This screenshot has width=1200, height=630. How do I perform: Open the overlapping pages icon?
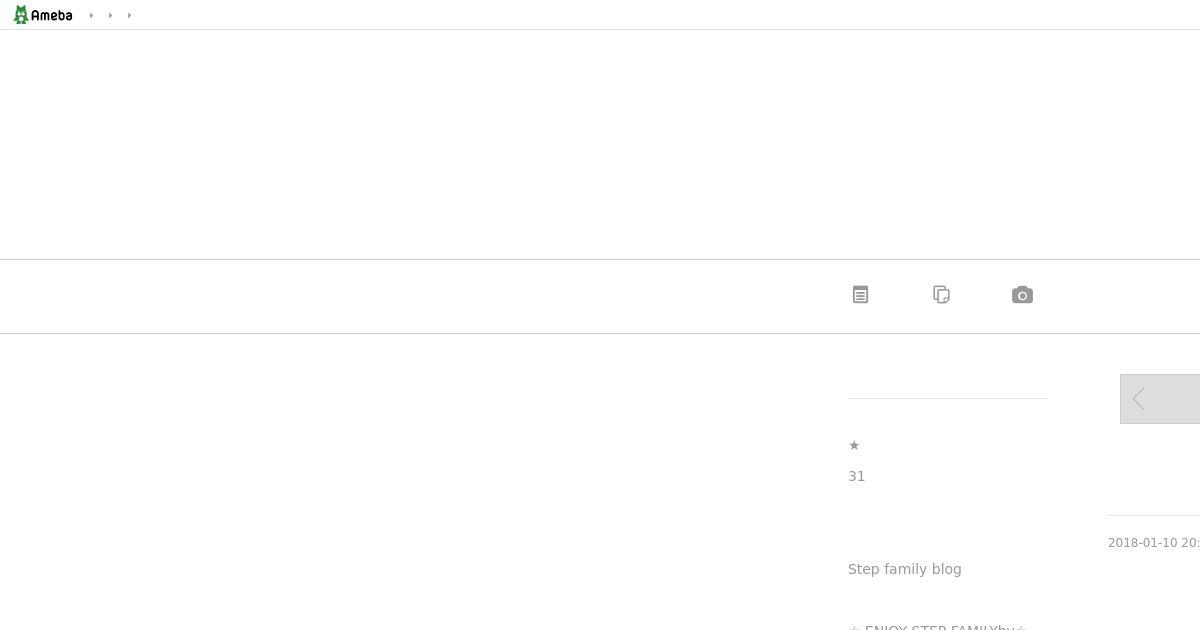(941, 295)
